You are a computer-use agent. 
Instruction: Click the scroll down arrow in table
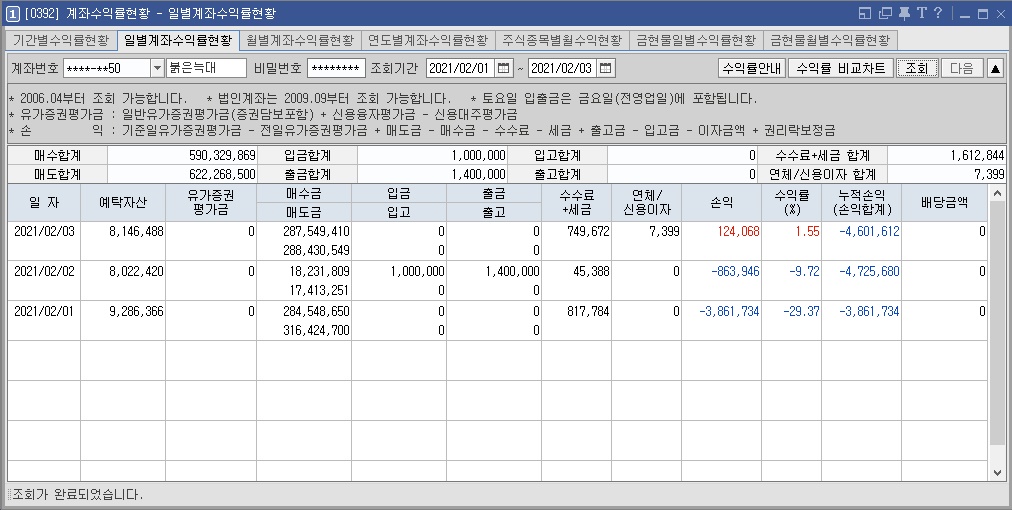(x=997, y=472)
